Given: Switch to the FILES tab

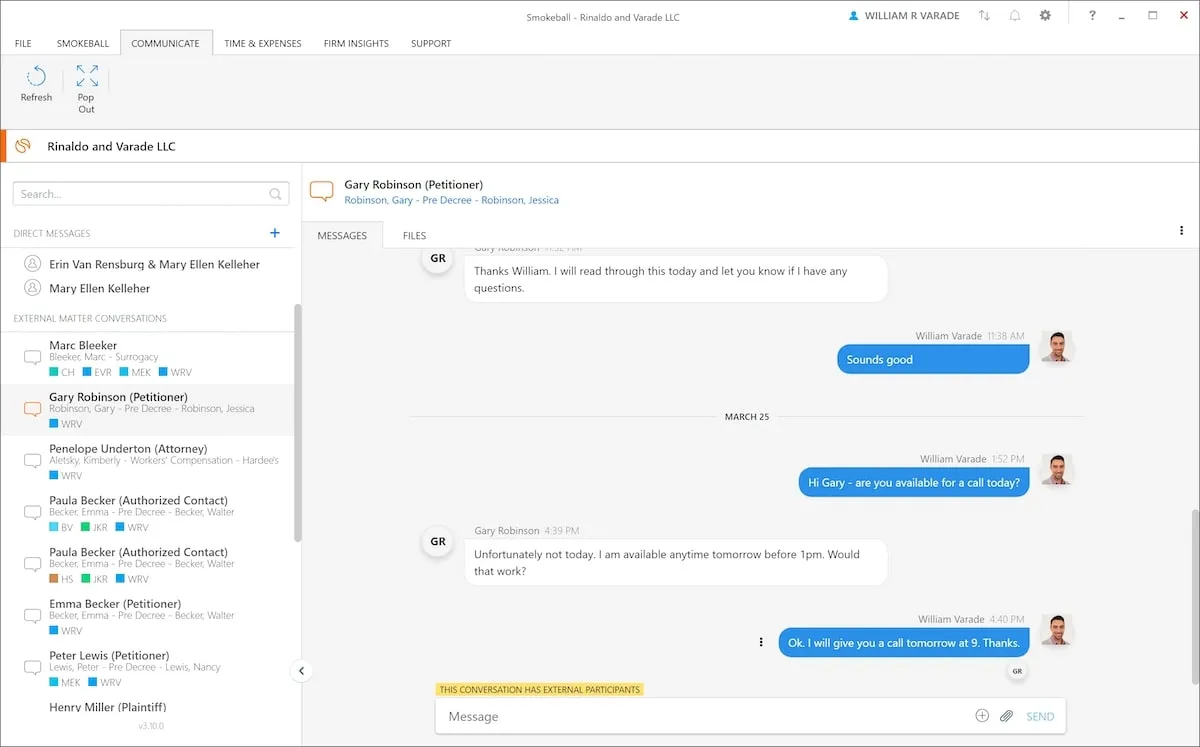Looking at the screenshot, I should click(x=415, y=236).
